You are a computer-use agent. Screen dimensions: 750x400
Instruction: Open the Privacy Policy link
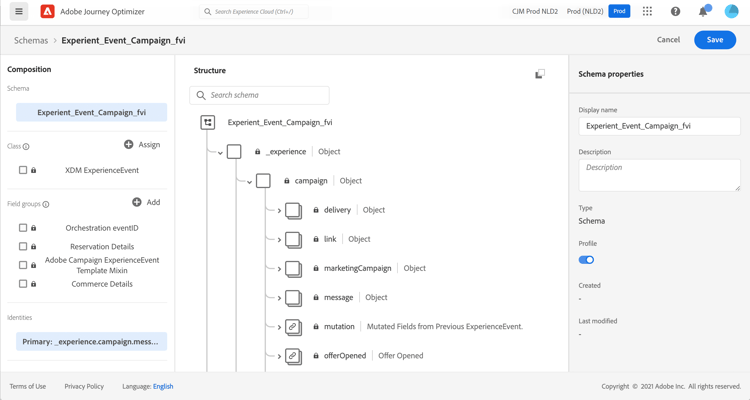[84, 386]
